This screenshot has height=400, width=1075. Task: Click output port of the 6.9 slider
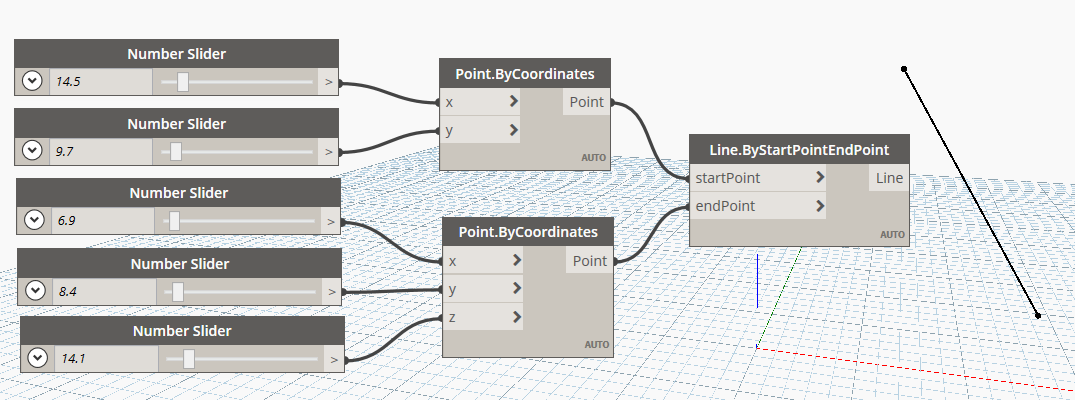(330, 221)
